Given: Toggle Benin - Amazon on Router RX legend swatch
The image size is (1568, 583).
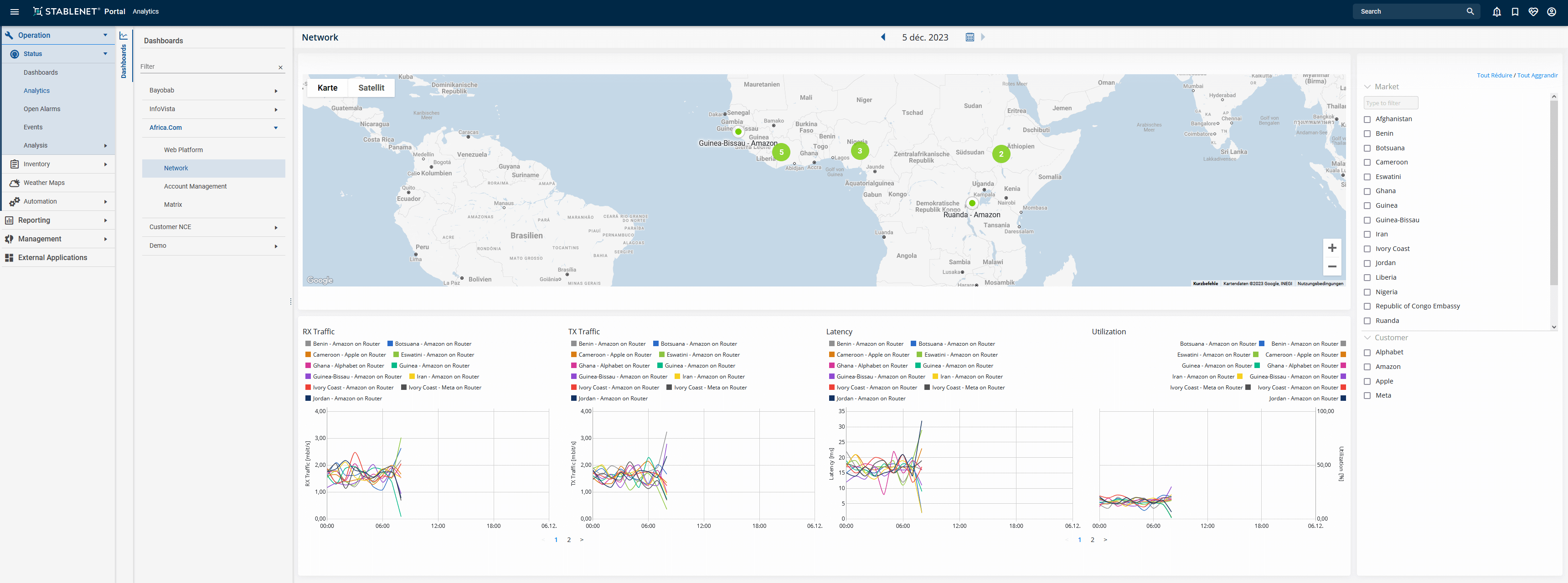Looking at the screenshot, I should (x=308, y=344).
